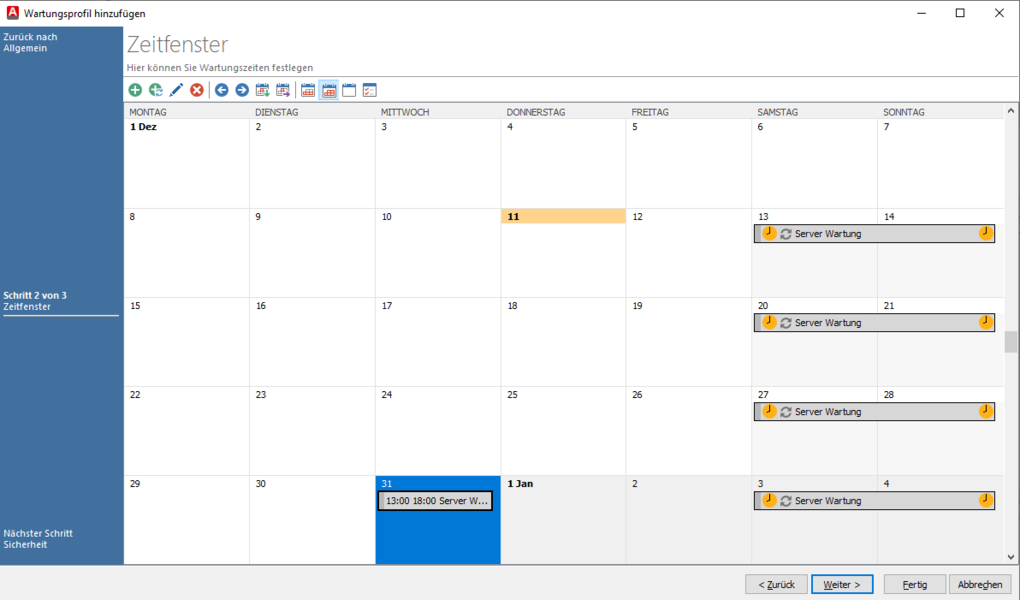This screenshot has height=600, width=1020.
Task: Click the add recurring entry icon
Action: point(156,90)
